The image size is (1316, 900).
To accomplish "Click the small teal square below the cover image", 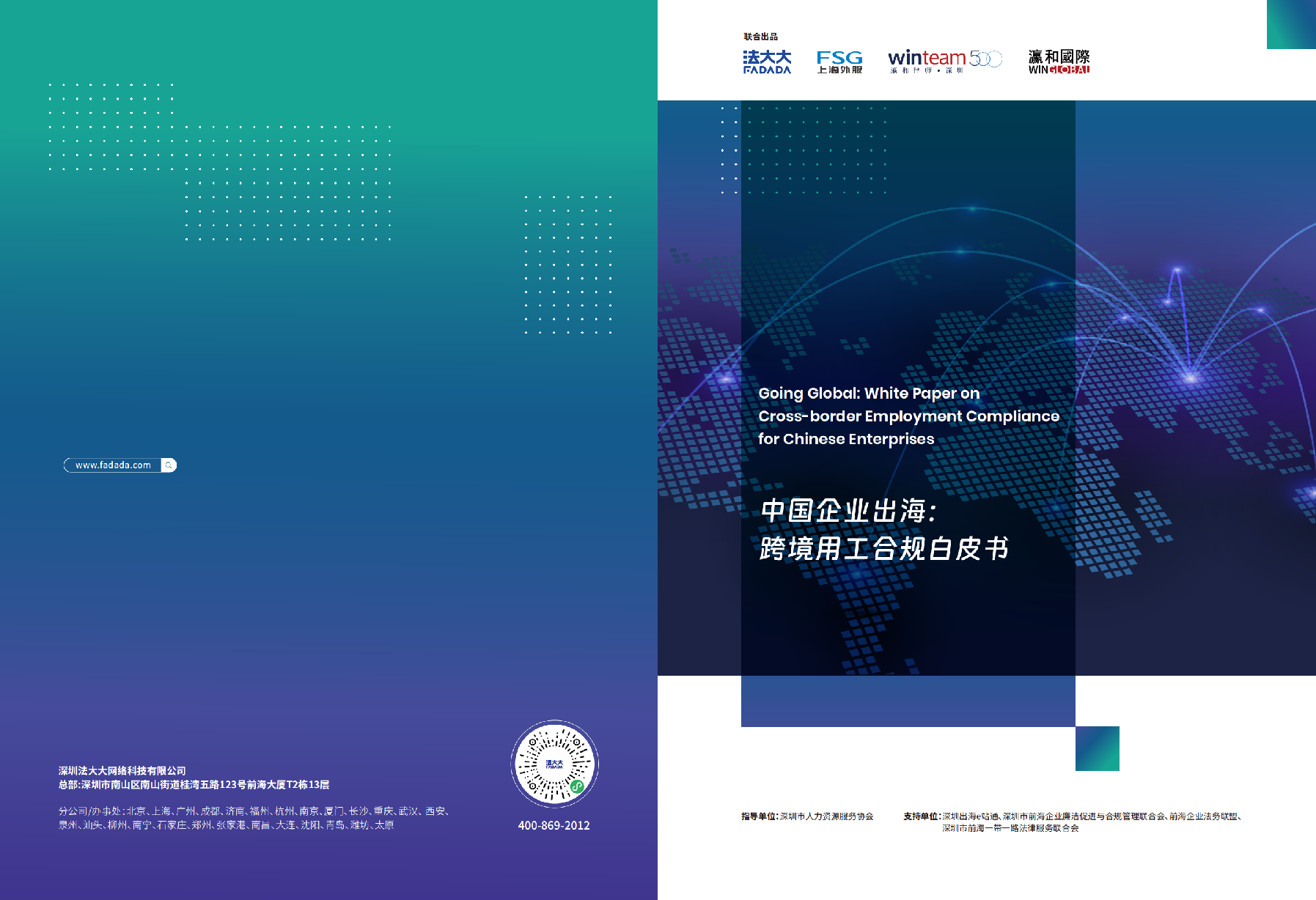I will pos(1097,748).
